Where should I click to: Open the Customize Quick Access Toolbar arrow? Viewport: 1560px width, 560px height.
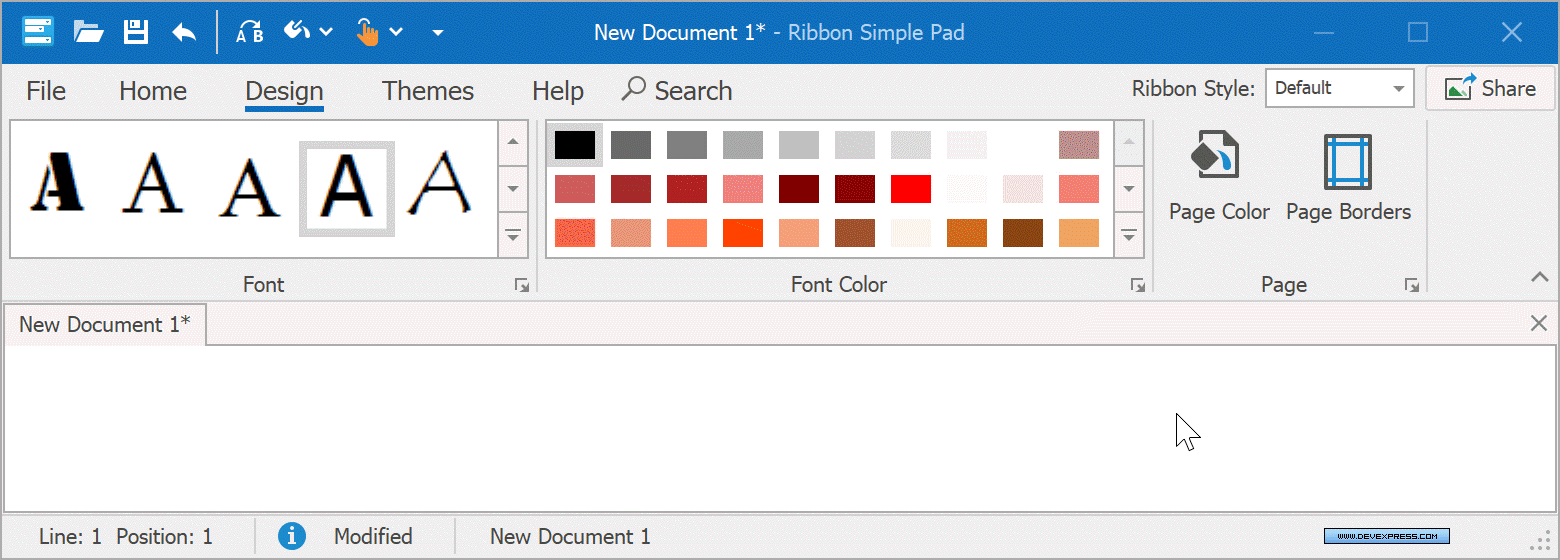437,32
